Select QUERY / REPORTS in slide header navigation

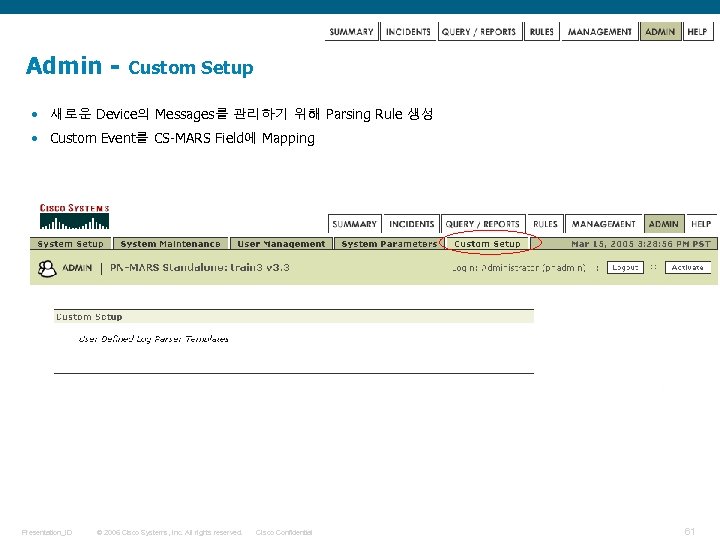(480, 32)
